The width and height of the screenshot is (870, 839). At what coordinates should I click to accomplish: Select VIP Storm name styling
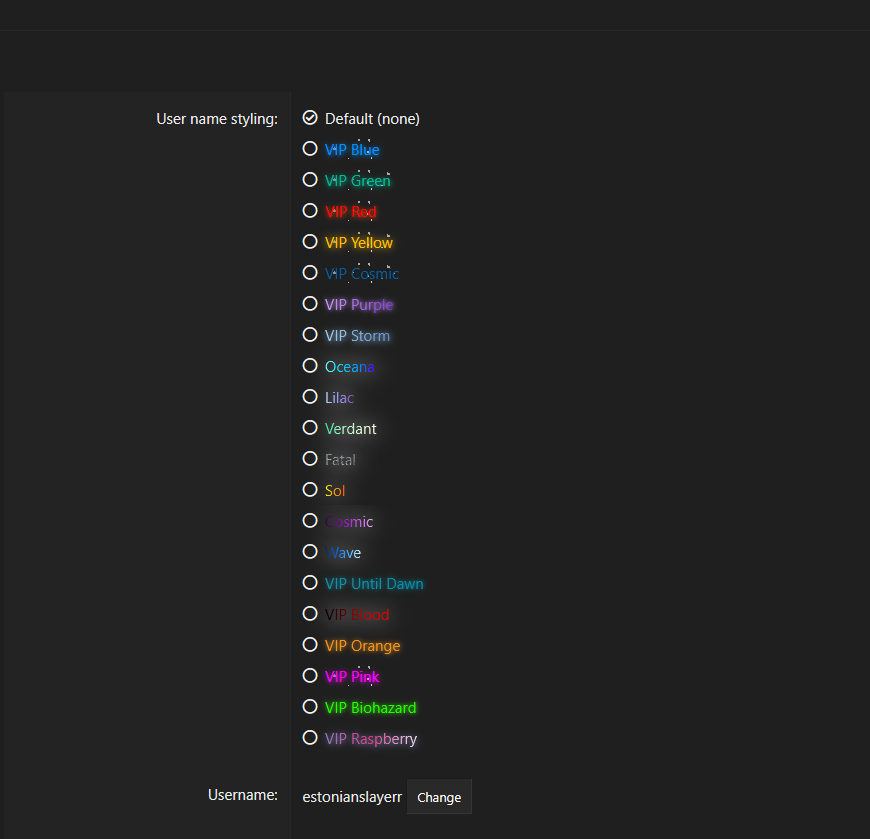pyautogui.click(x=310, y=335)
